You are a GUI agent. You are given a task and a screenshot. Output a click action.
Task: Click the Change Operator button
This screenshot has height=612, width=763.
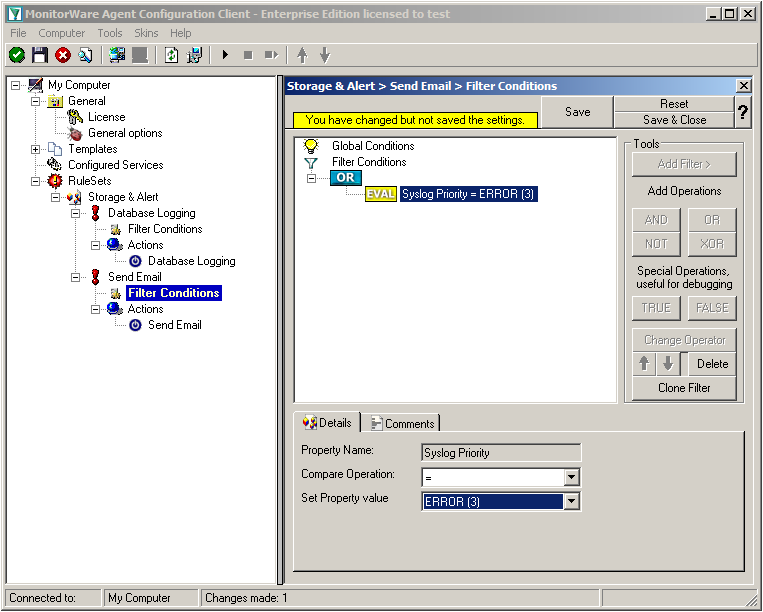tap(684, 340)
